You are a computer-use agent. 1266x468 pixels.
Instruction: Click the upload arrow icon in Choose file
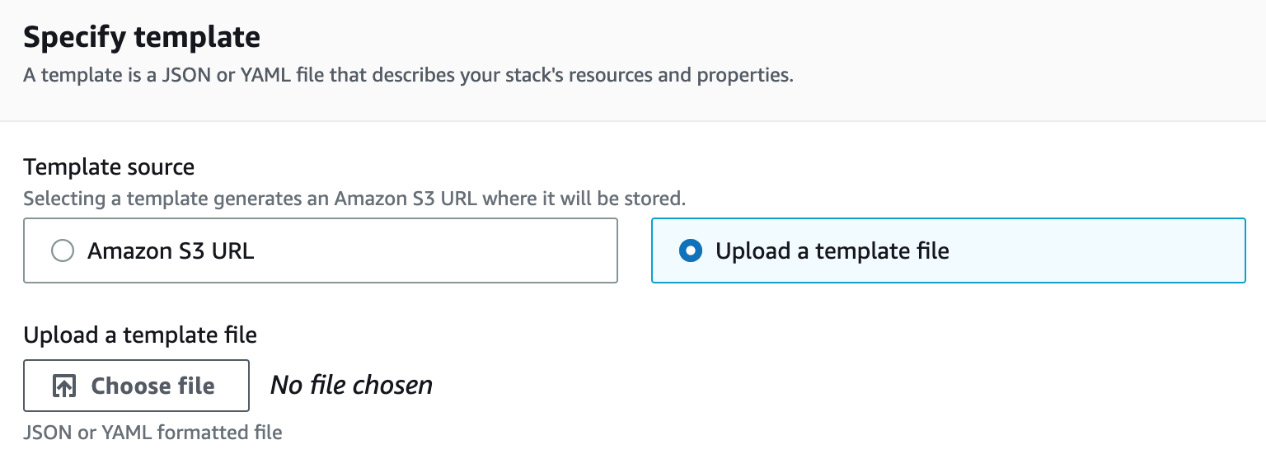(64, 387)
